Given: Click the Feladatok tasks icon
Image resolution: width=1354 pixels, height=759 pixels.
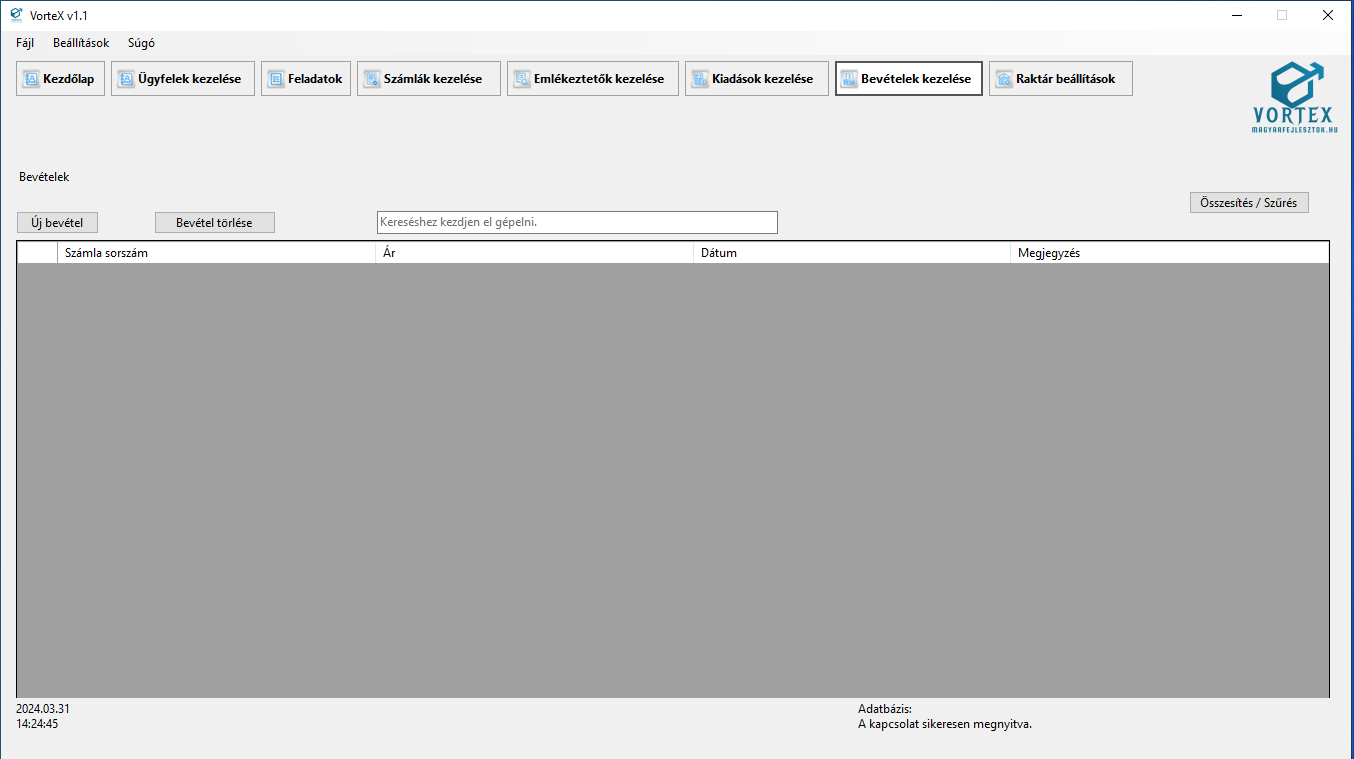Looking at the screenshot, I should coord(276,79).
